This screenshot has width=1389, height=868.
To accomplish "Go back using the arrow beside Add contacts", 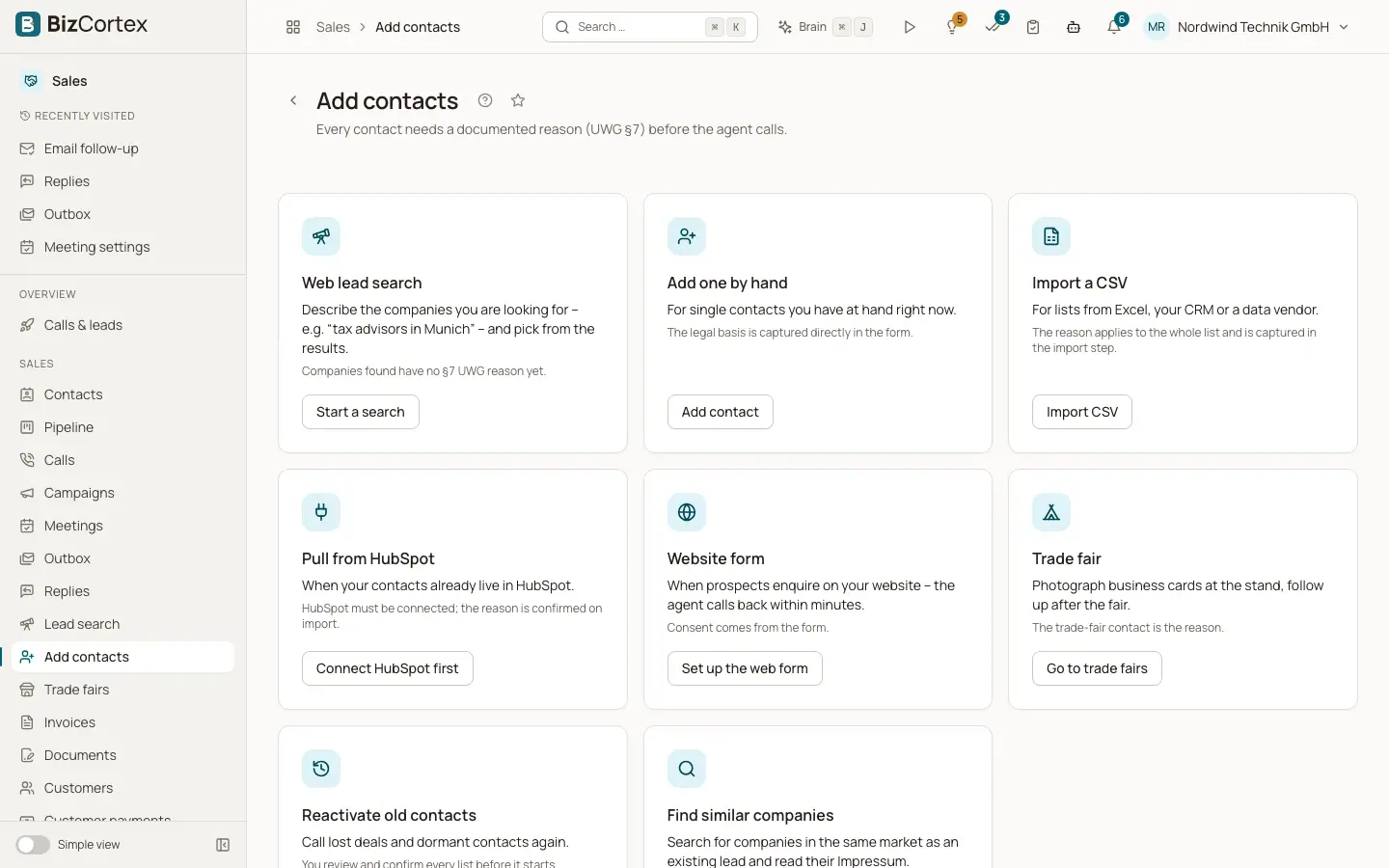I will click(x=293, y=100).
